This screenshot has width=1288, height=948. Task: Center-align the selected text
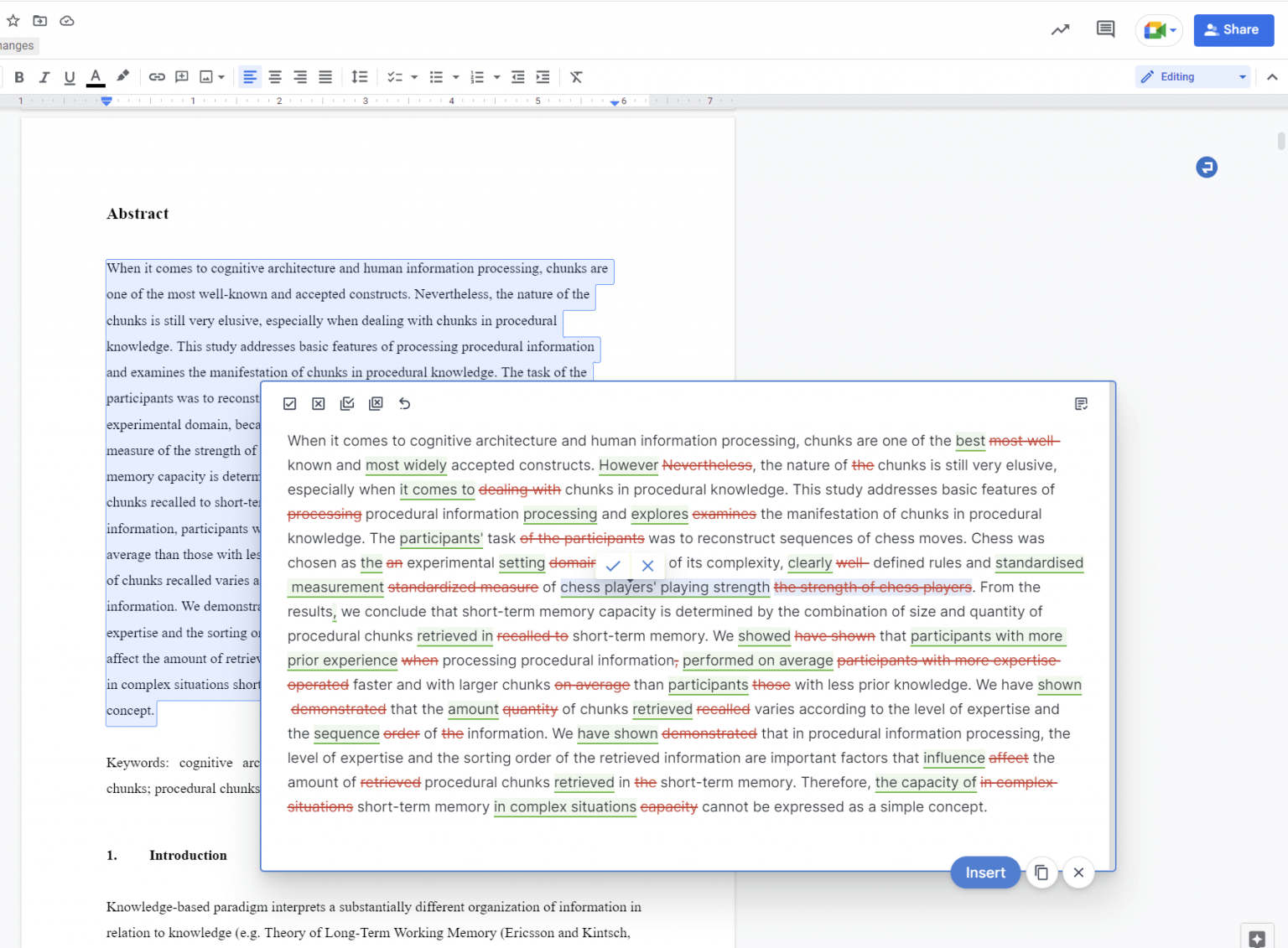(x=275, y=76)
